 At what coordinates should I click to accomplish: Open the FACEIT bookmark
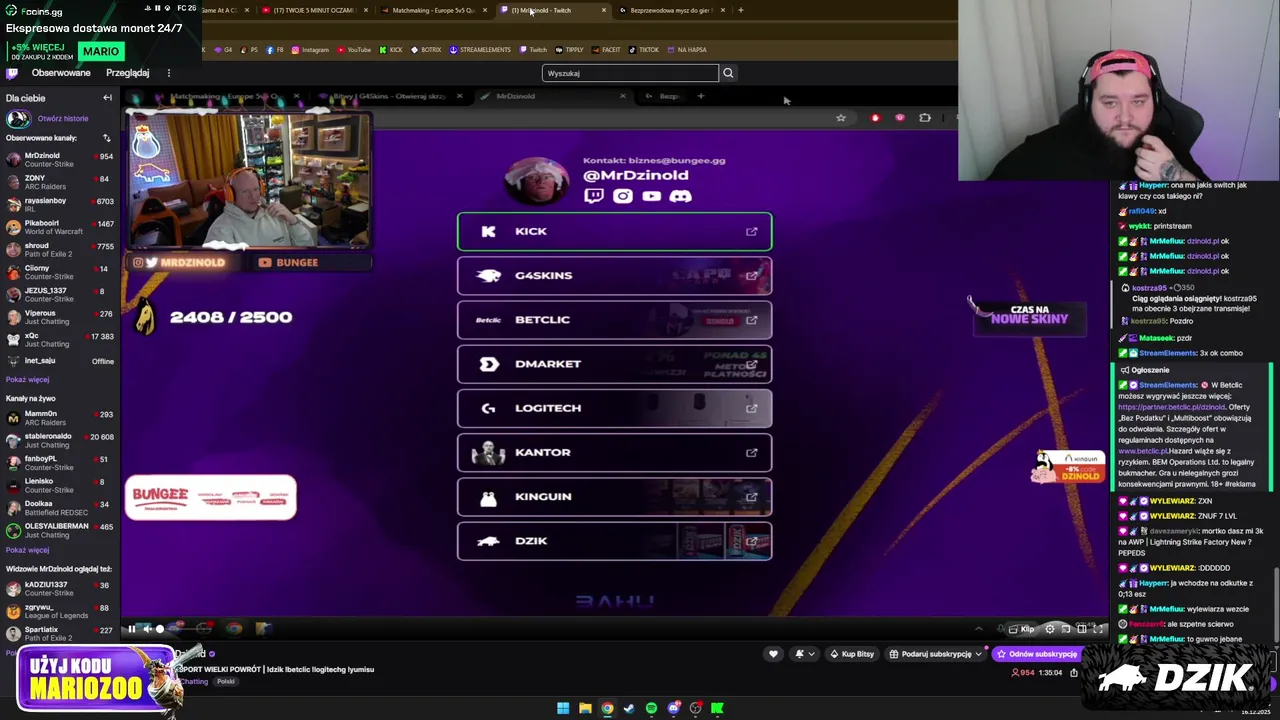pyautogui.click(x=606, y=50)
